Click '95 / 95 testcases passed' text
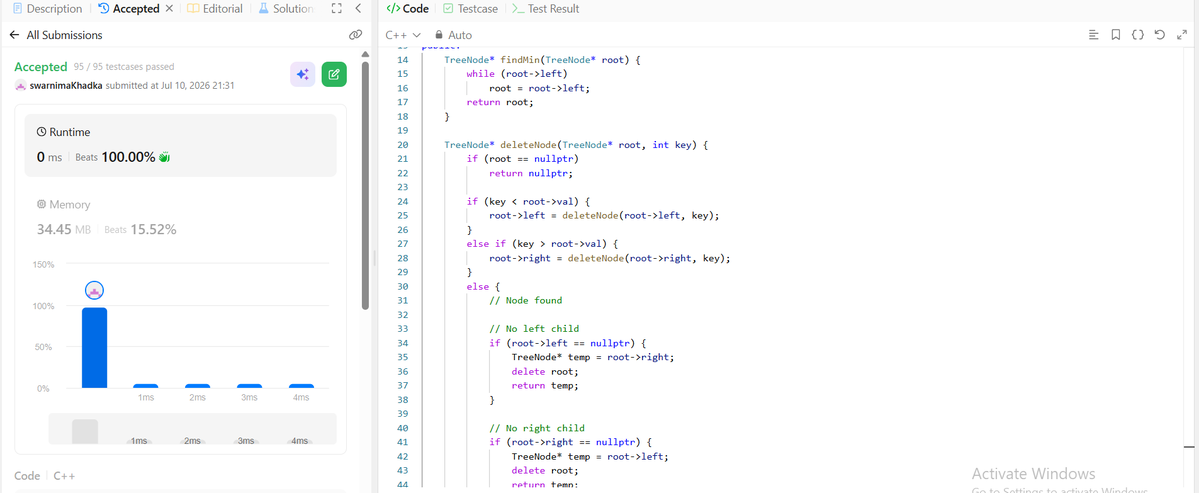 click(x=124, y=67)
